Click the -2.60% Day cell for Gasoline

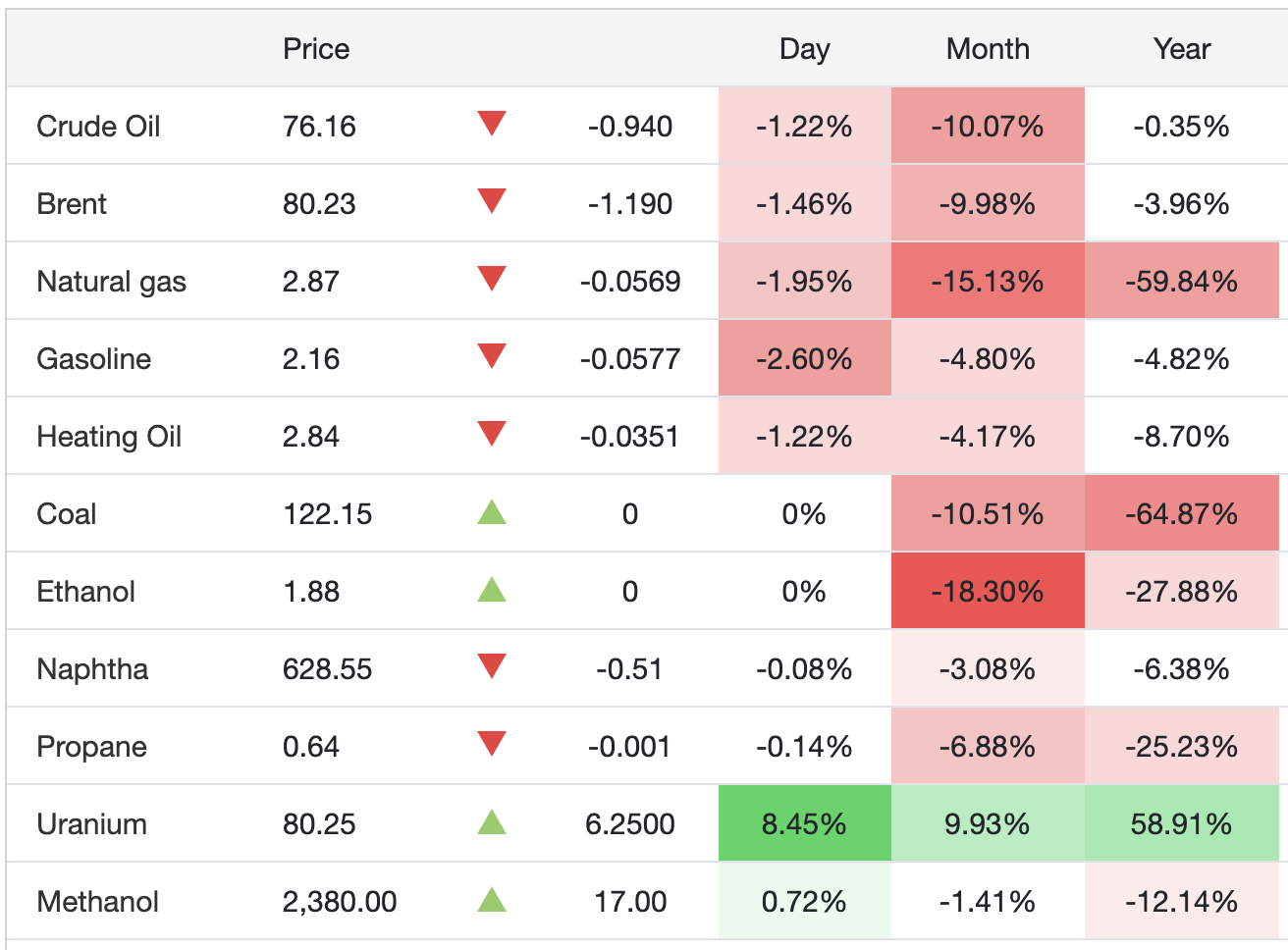(805, 358)
